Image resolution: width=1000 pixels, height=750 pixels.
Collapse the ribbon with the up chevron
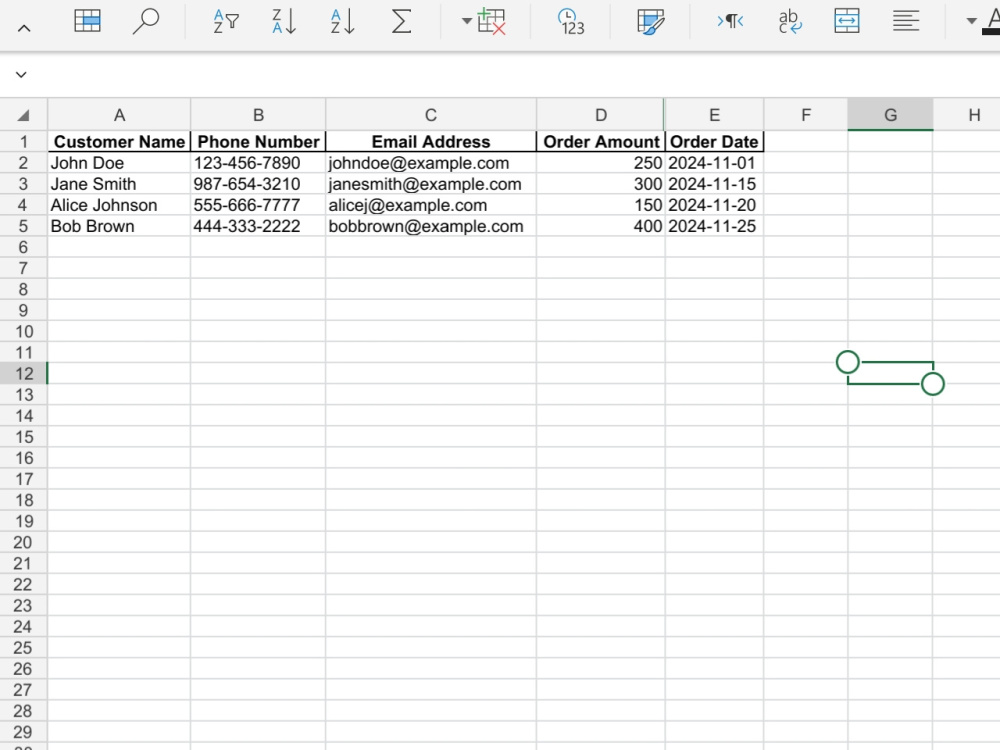[24, 28]
